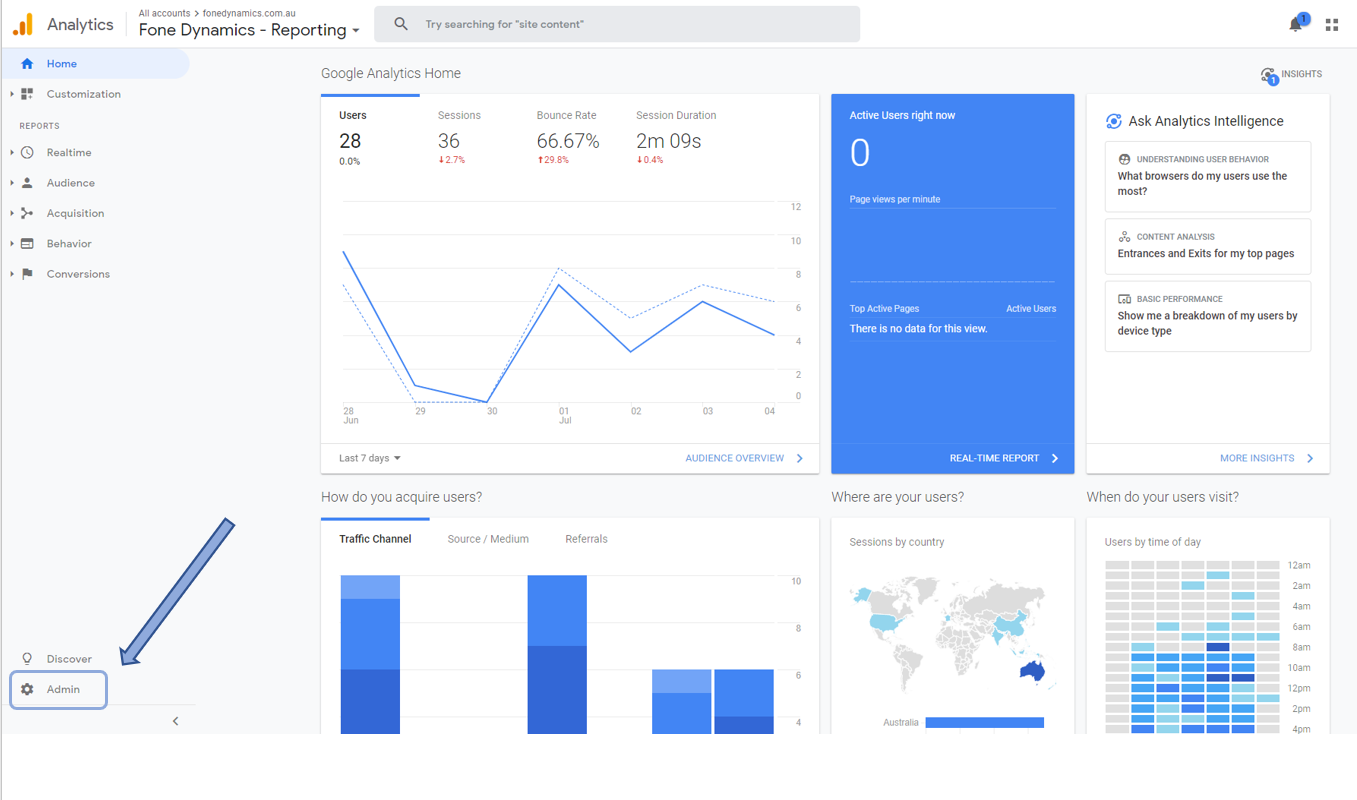
Task: Click the Understanding User Behavior icon
Action: pyautogui.click(x=1124, y=159)
